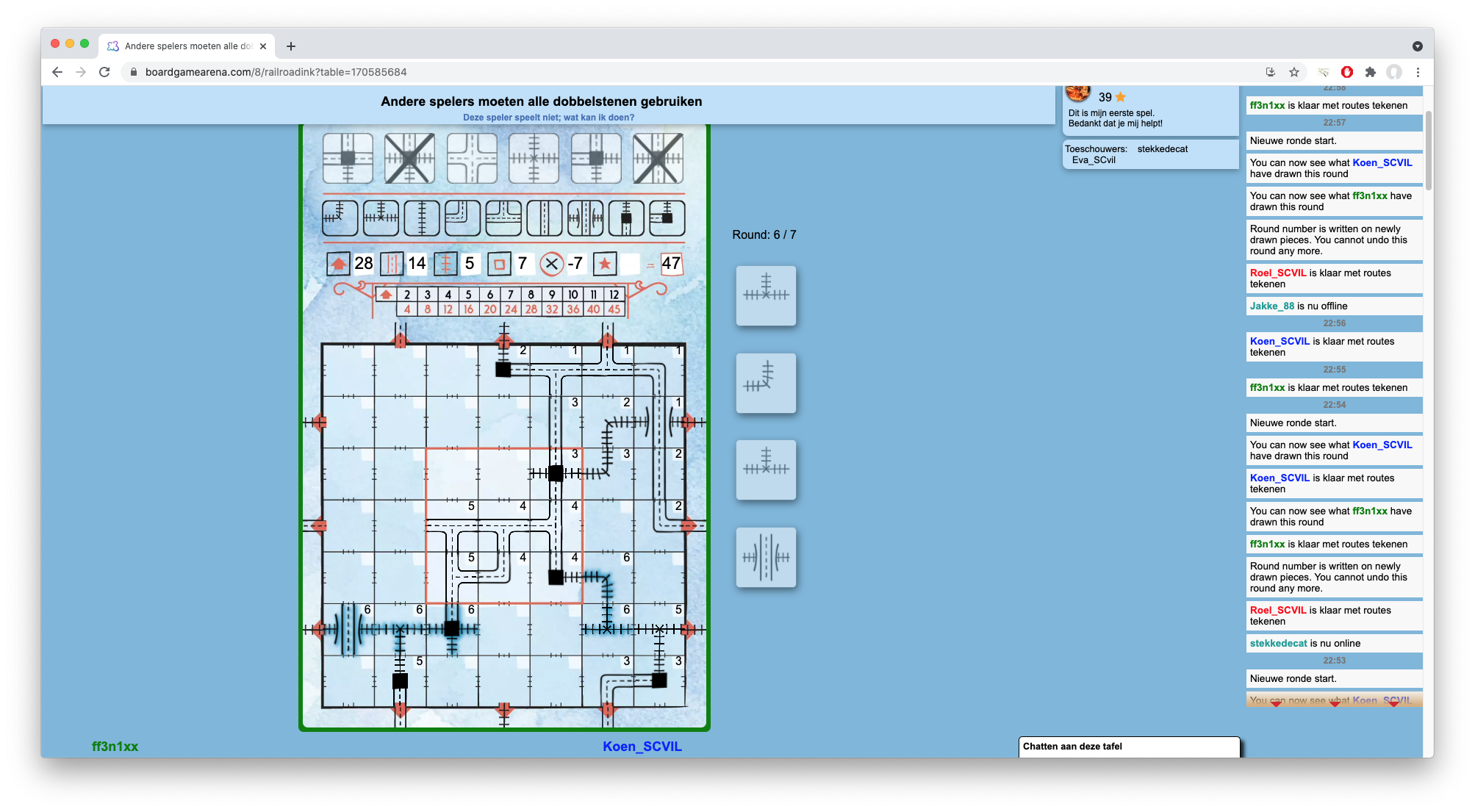Click the player rating 39 with star

click(1112, 97)
